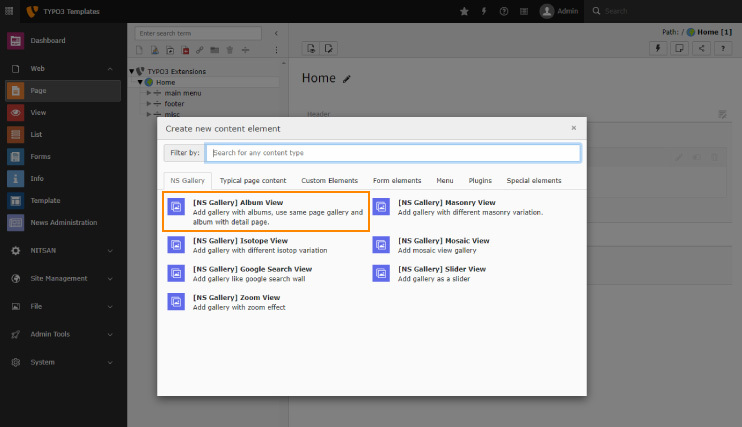The height and width of the screenshot is (427, 742).
Task: Select the Plugins tab
Action: click(x=480, y=180)
